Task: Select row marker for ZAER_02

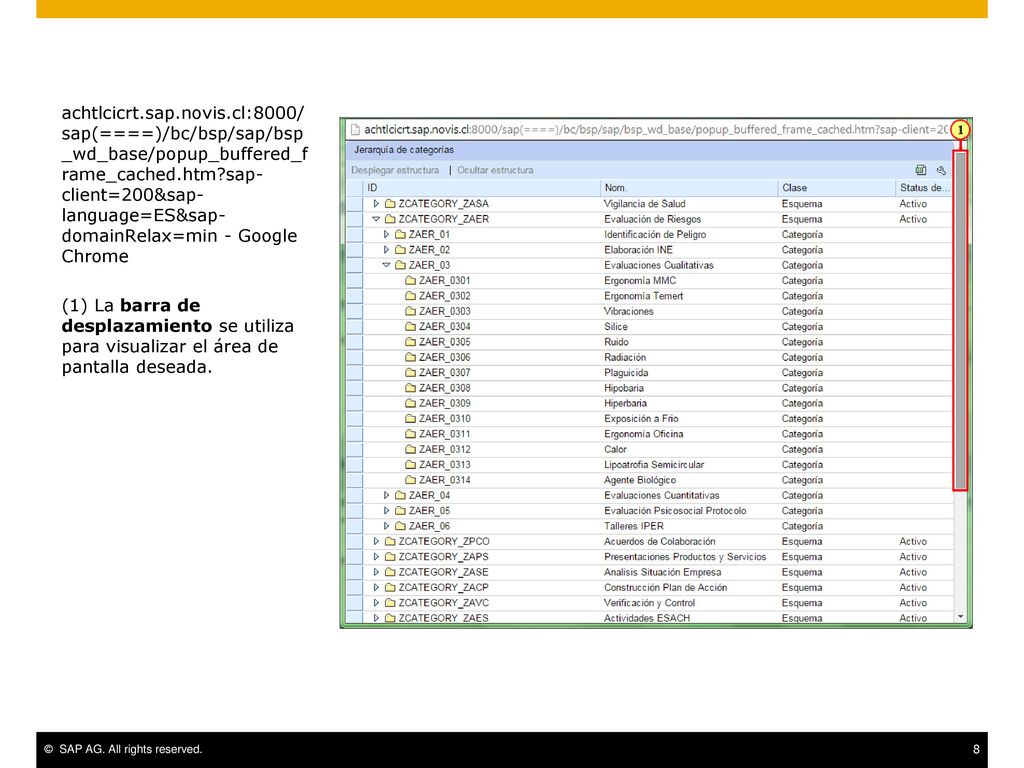Action: coord(355,249)
